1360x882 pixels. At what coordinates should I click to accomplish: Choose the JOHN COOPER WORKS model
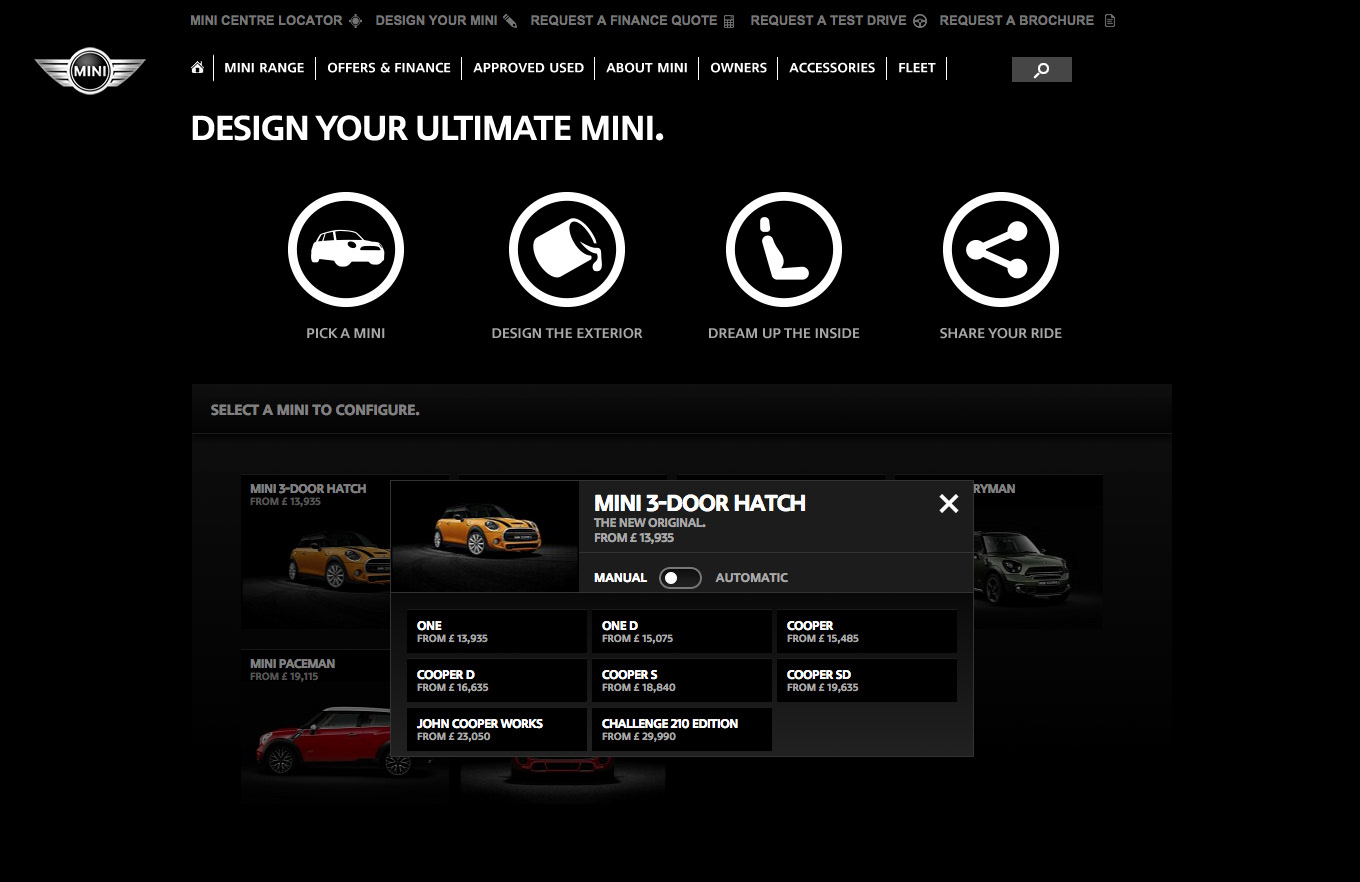(x=497, y=730)
